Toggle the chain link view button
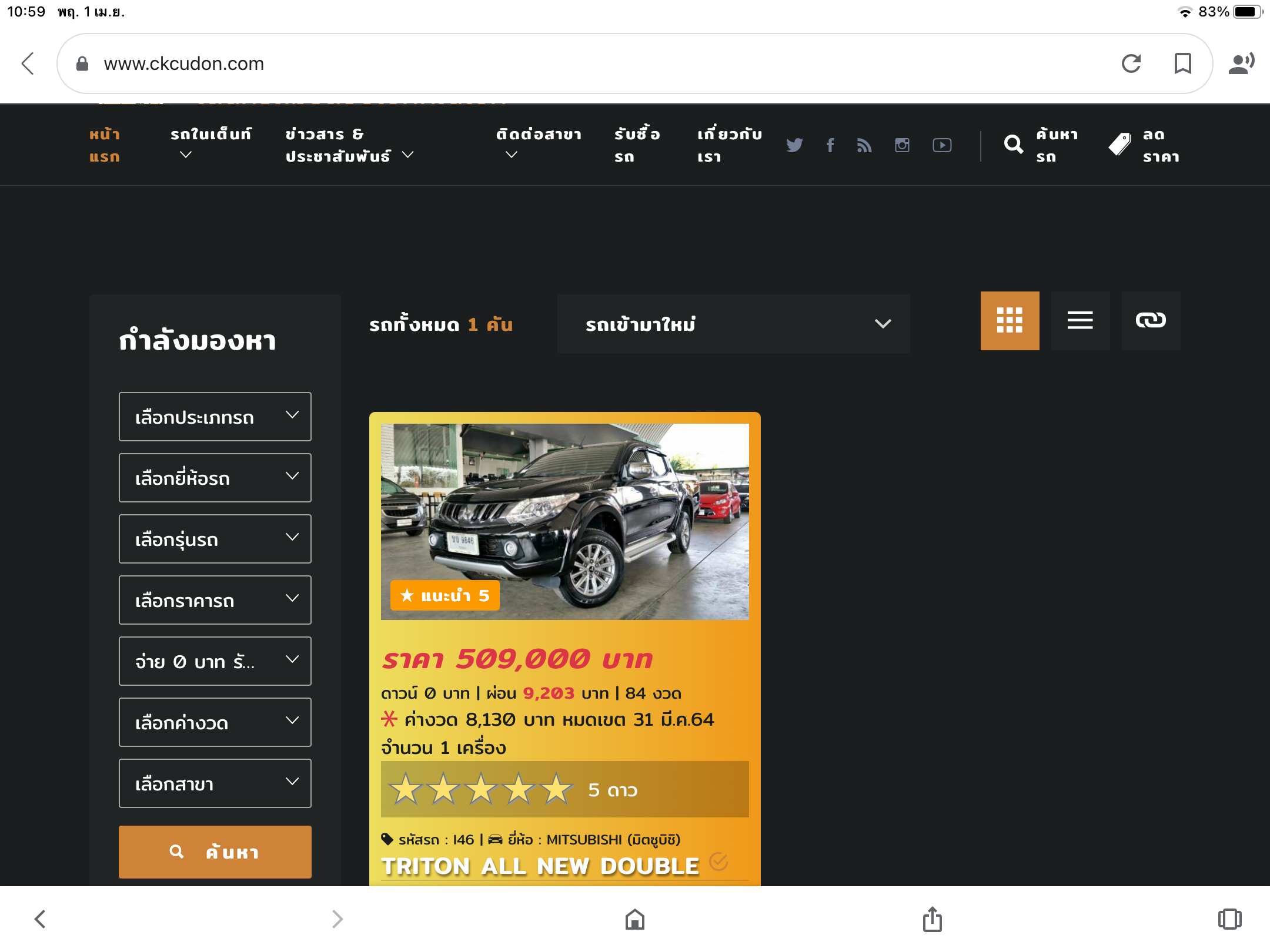The image size is (1270, 952). tap(1151, 321)
